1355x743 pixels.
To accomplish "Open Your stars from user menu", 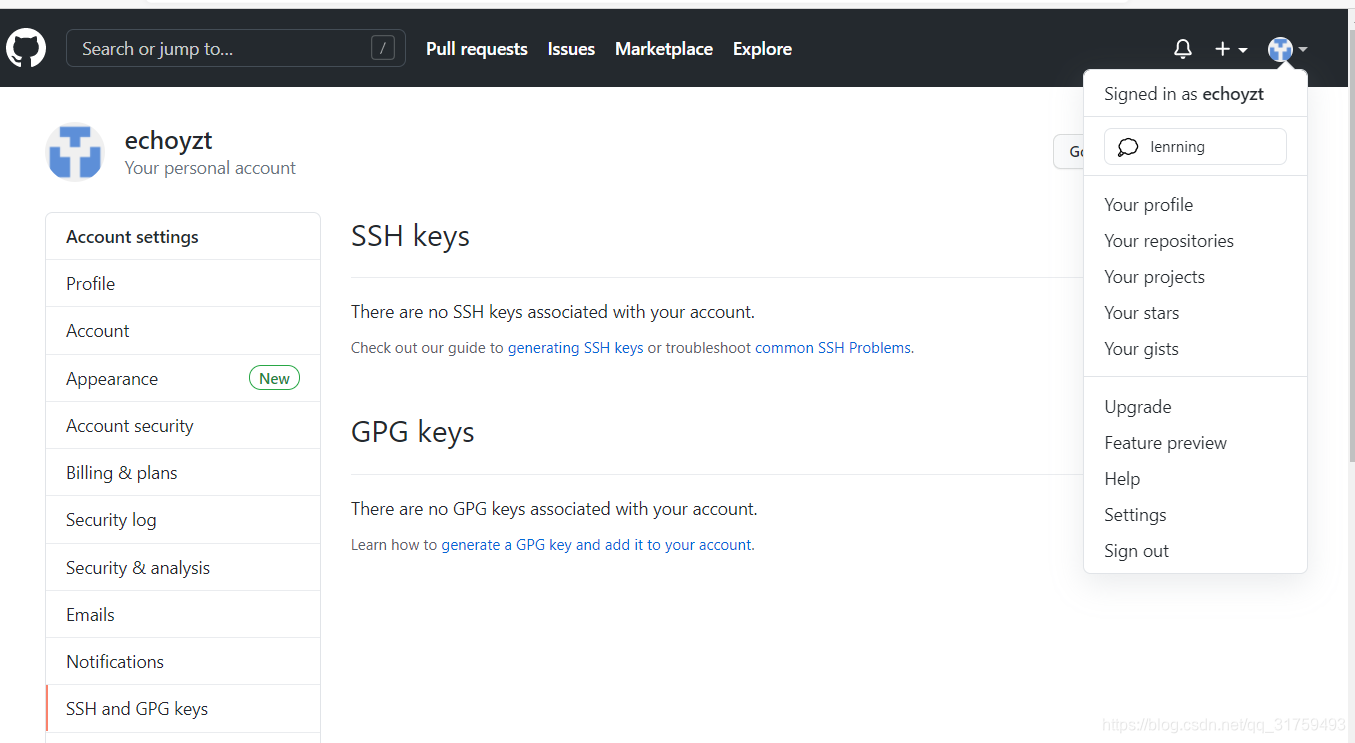I will [x=1195, y=312].
